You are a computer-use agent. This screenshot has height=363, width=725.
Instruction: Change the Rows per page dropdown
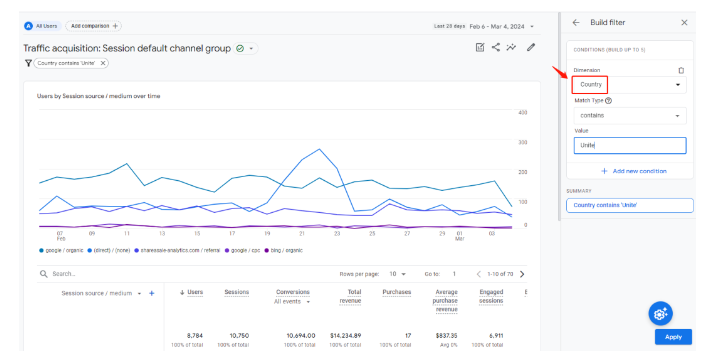click(x=397, y=274)
